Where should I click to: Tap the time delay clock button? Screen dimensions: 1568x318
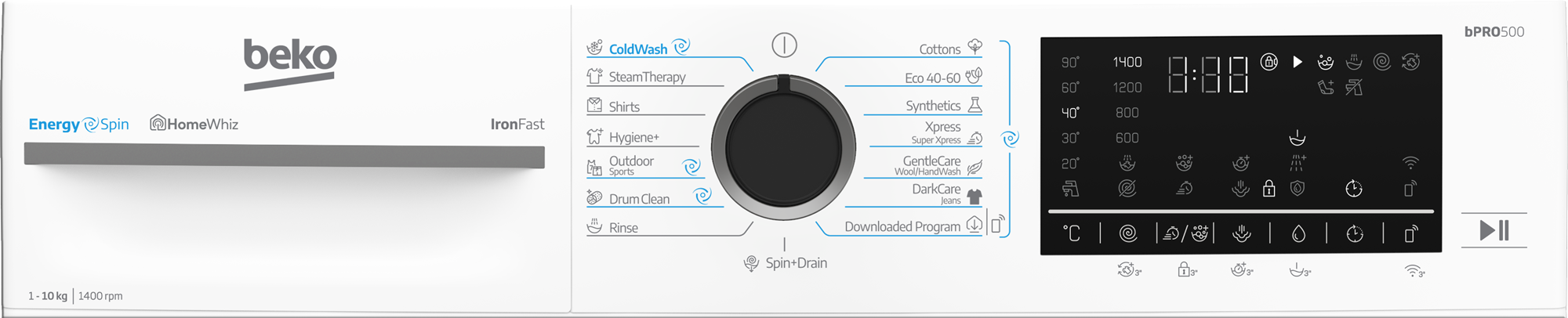(1355, 233)
